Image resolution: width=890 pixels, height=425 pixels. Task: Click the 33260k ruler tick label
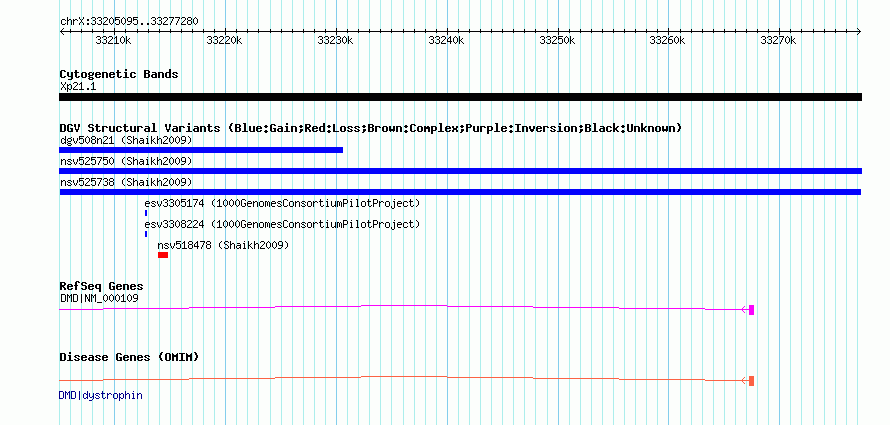pyautogui.click(x=668, y=40)
